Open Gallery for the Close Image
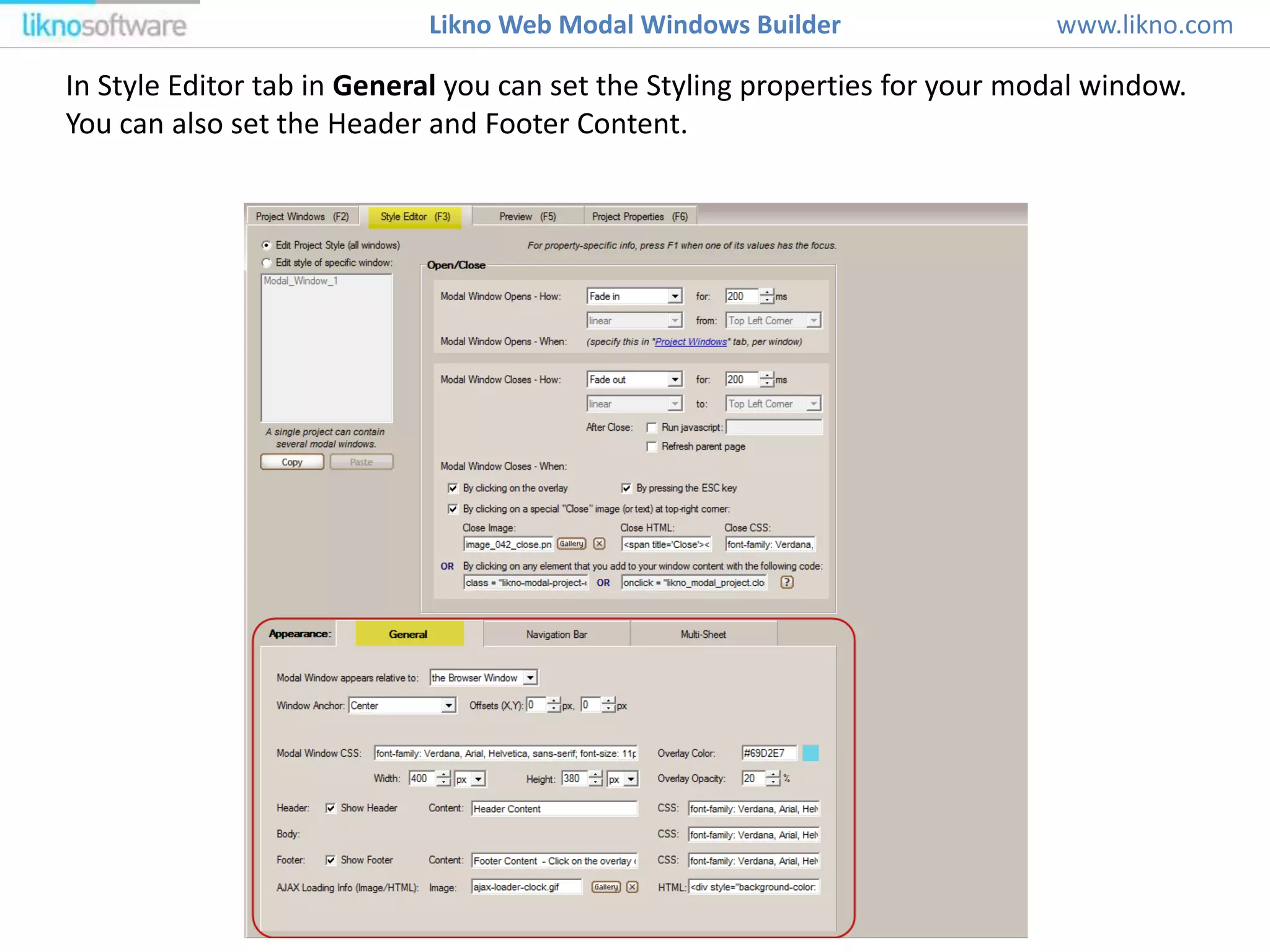The height and width of the screenshot is (952, 1270). pos(571,544)
